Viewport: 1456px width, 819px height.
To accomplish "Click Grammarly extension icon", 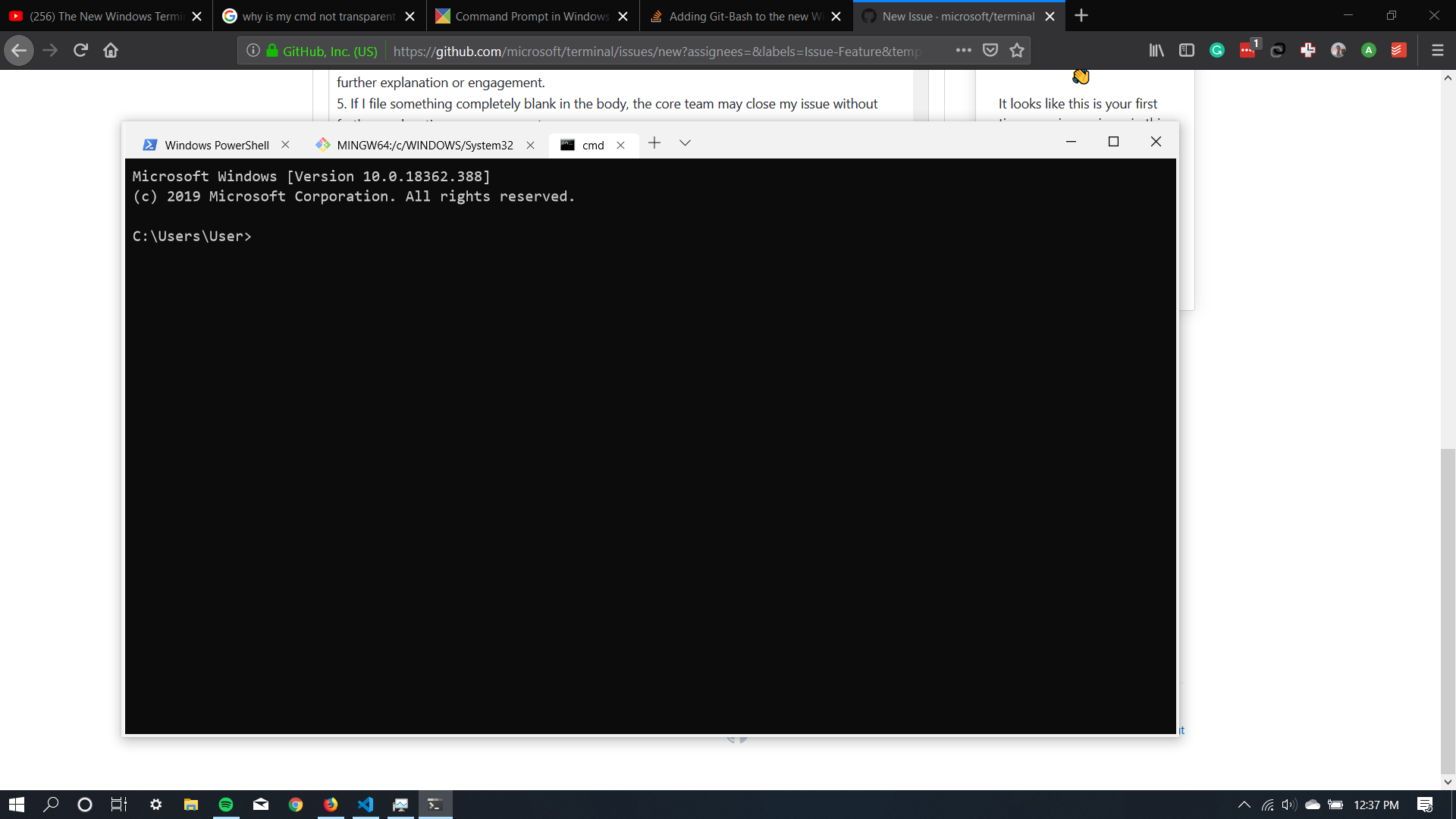I will point(1216,50).
